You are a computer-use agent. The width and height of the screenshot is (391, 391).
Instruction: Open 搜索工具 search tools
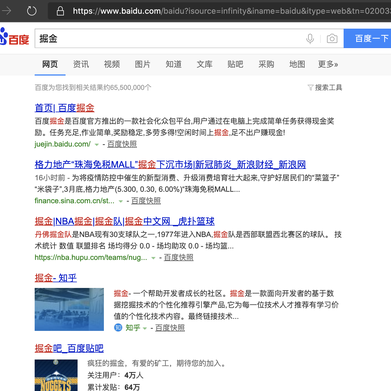pyautogui.click(x=328, y=88)
